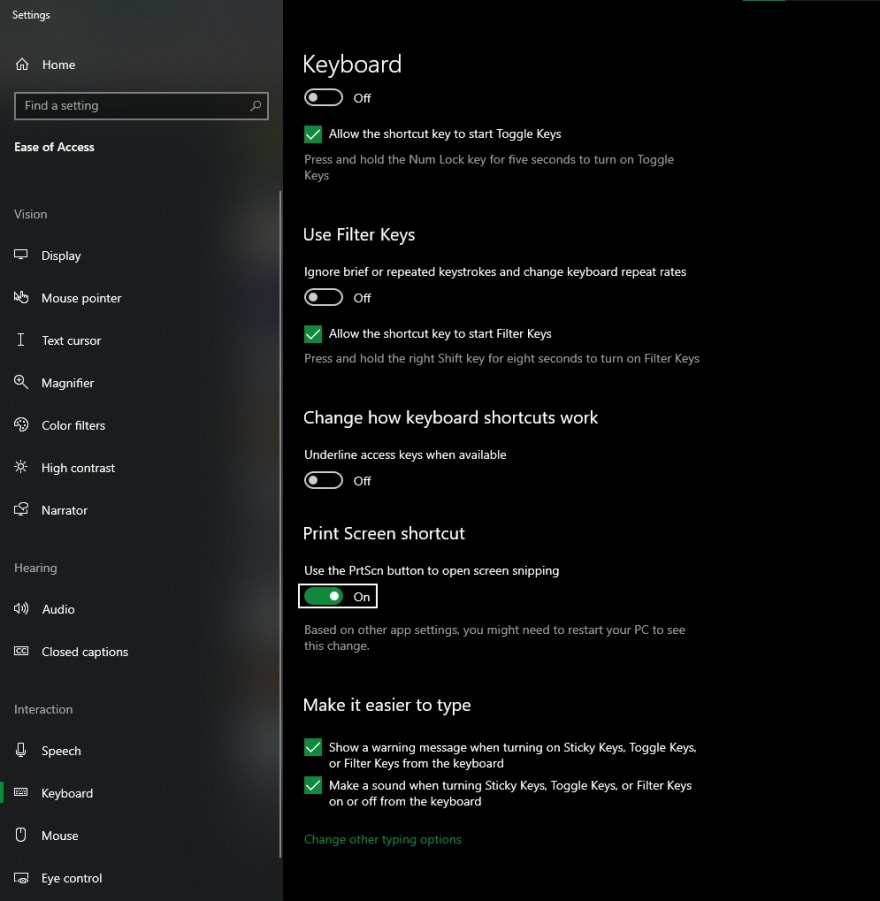Click the sidebar vertical scrollbar
Viewport: 880px width, 901px height.
[x=280, y=524]
